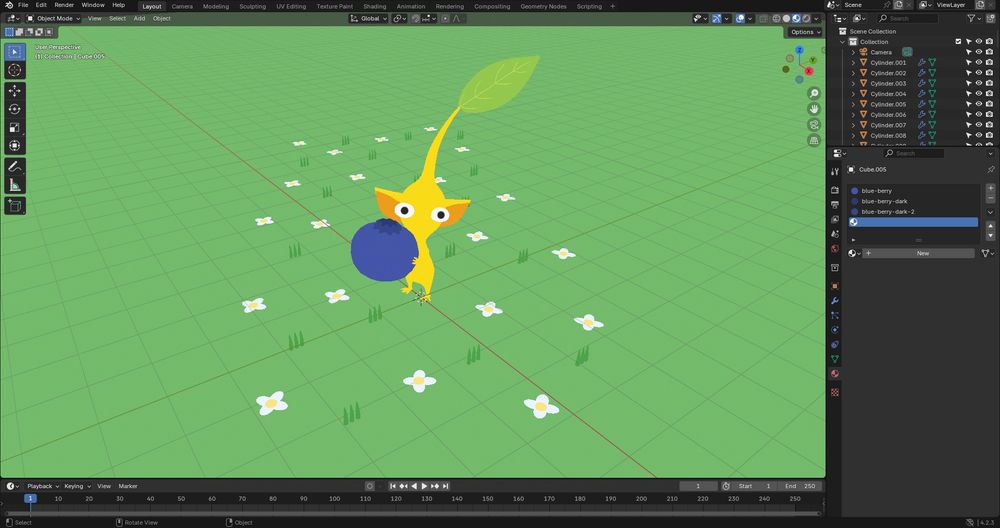Open the Object properties tab
Screen dimensions: 1000x528
click(x=835, y=286)
